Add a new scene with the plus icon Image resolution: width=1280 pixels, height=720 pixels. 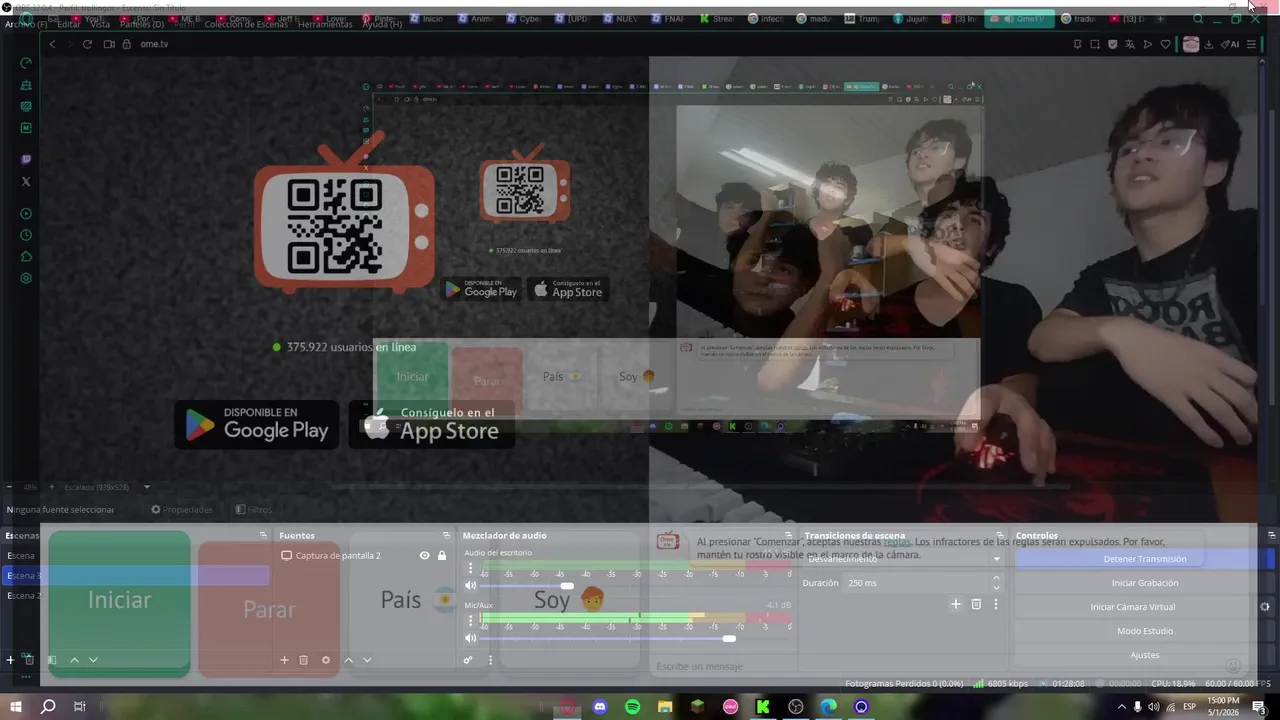coord(10,660)
